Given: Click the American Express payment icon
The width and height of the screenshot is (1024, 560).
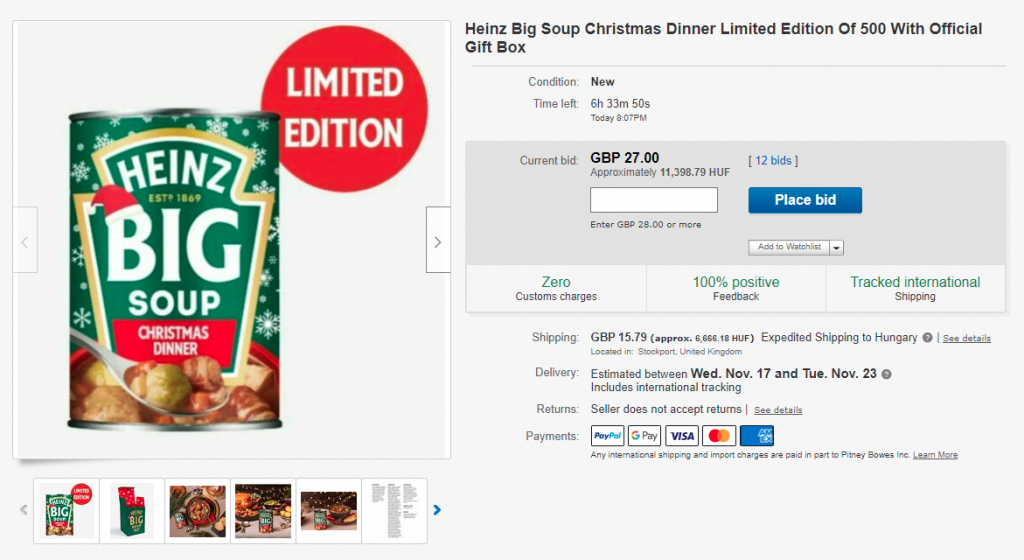Looking at the screenshot, I should coord(757,436).
